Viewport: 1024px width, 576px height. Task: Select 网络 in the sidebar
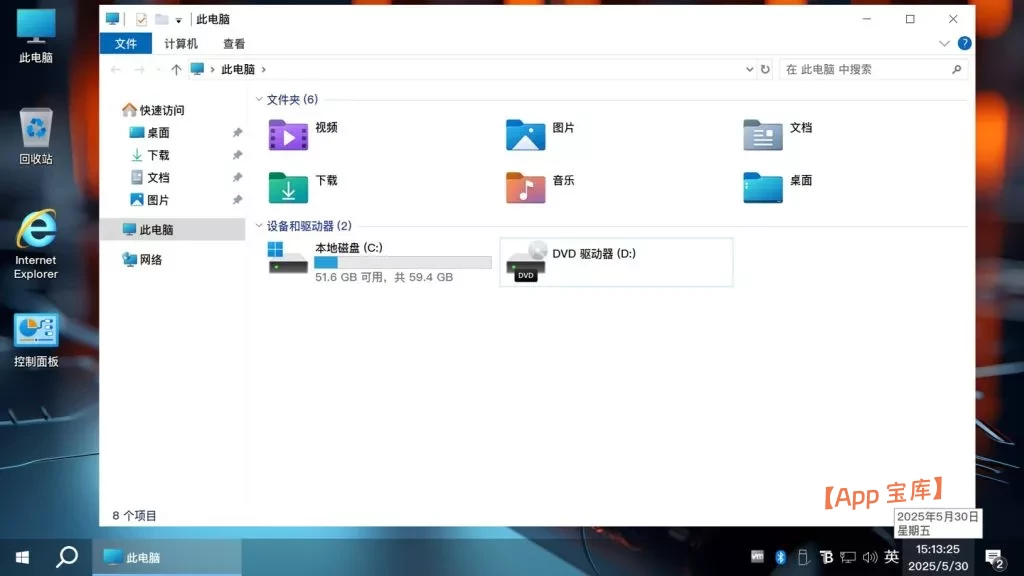pos(150,258)
